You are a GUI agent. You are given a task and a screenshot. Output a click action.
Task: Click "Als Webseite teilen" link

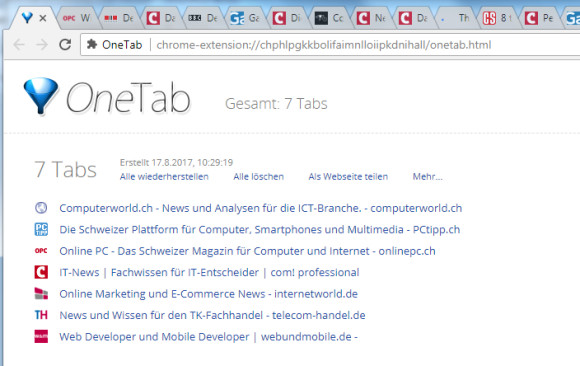click(x=348, y=177)
